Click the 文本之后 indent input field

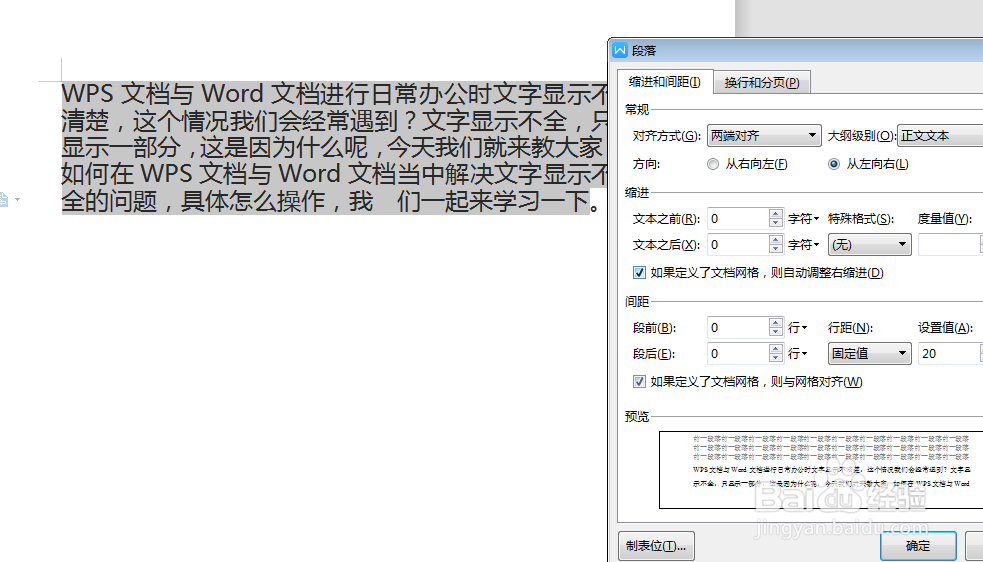[737, 245]
